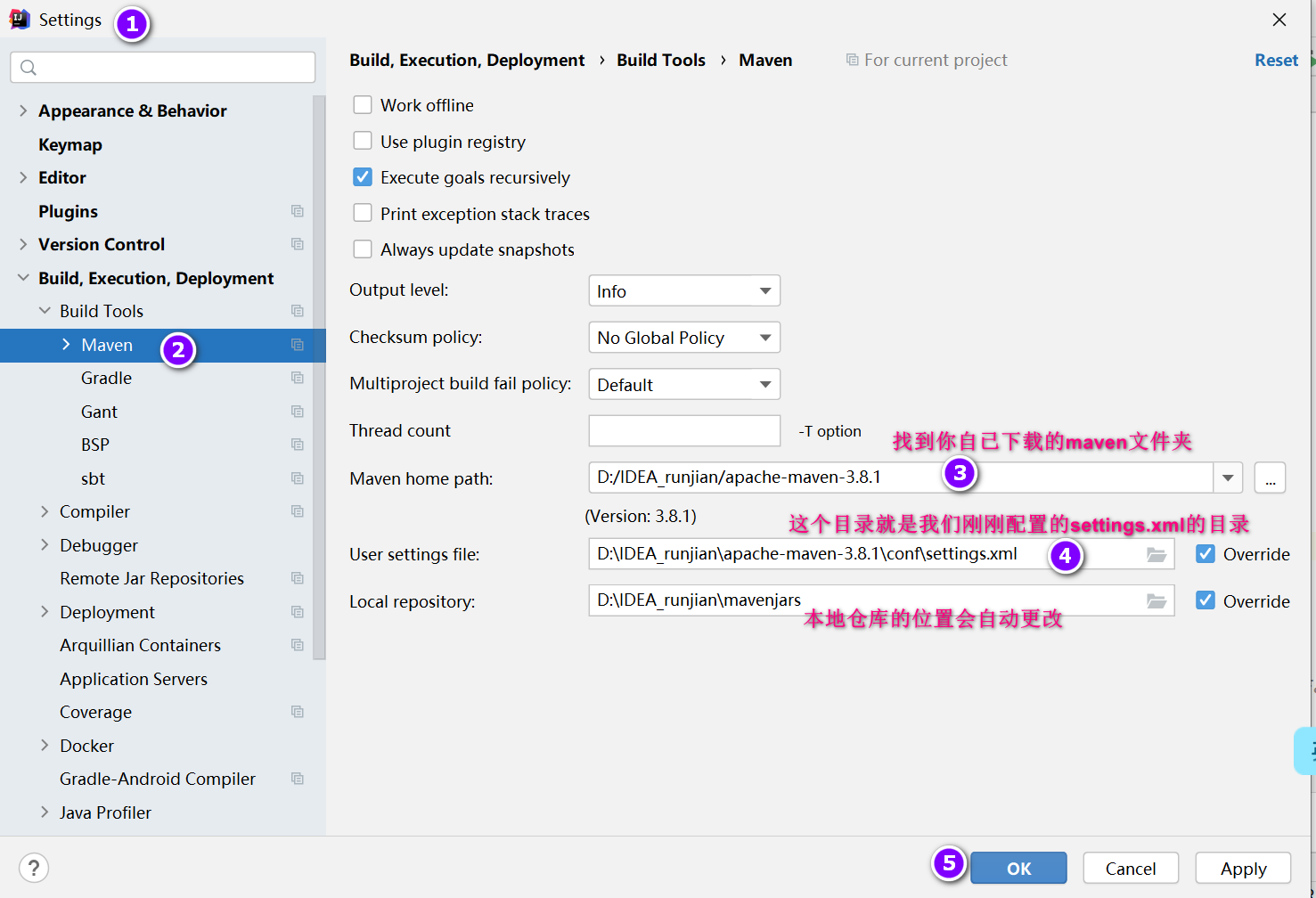Click the 'For current project' copy icon

pos(853,60)
